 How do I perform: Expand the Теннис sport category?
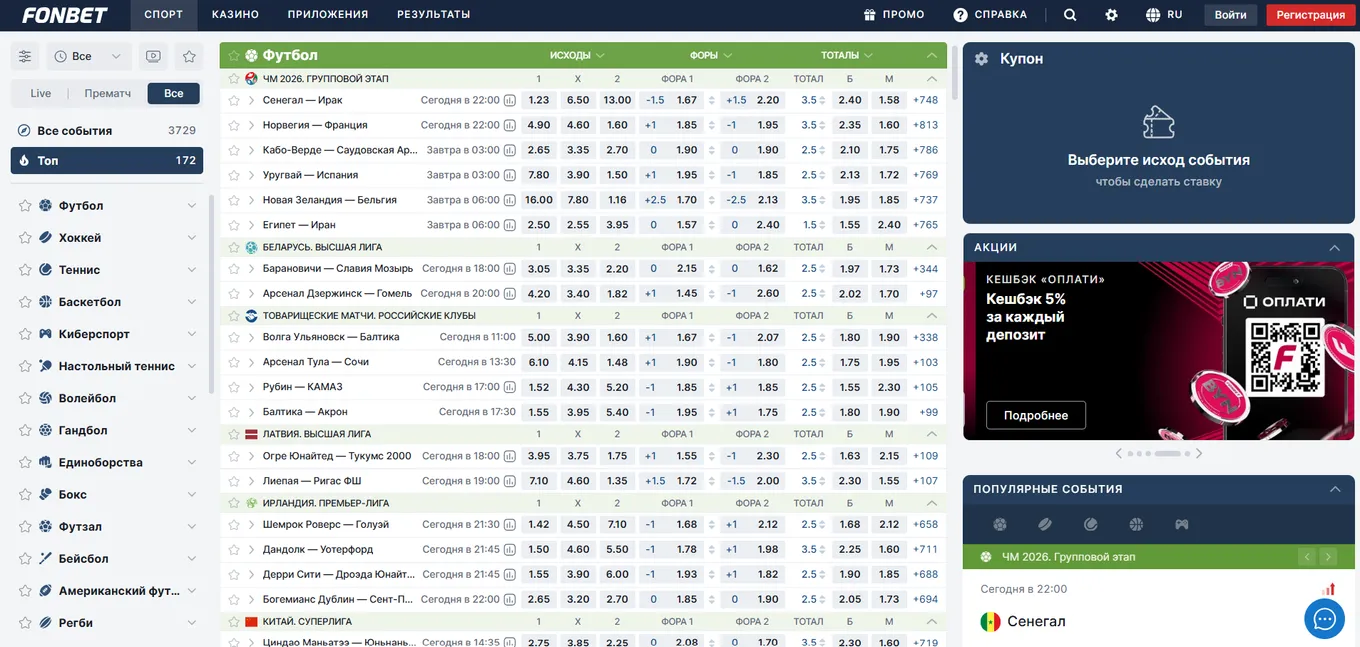191,270
